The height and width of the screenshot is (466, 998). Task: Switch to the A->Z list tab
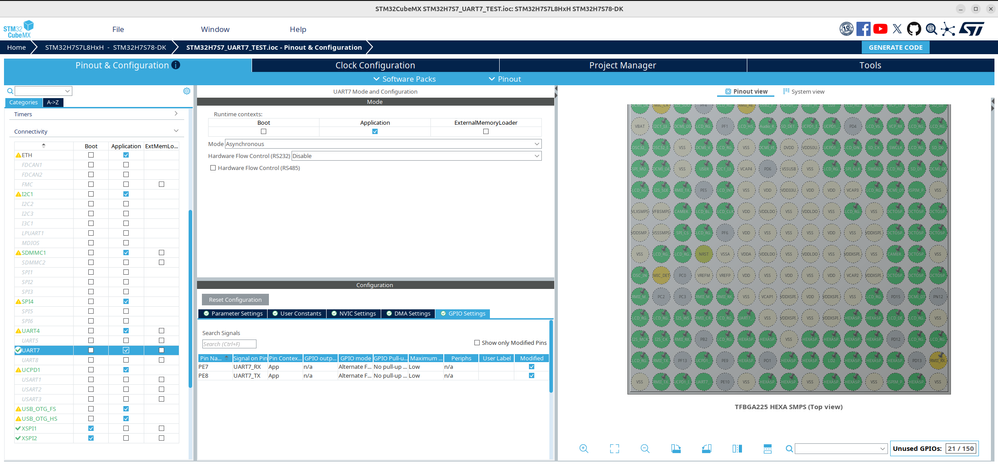tap(53, 102)
